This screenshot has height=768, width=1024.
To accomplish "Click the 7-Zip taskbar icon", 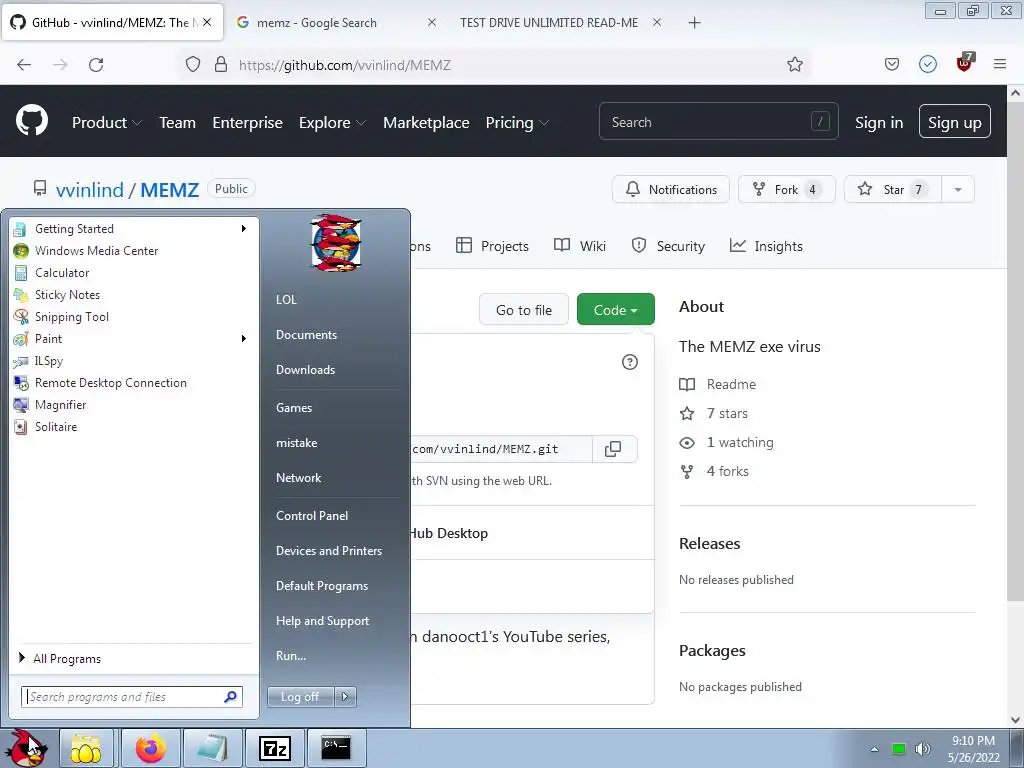I will click(275, 748).
